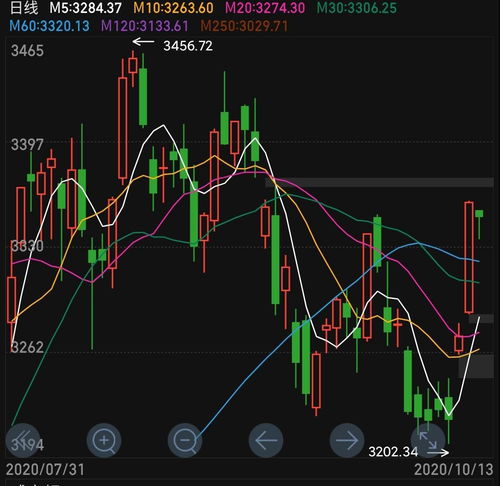Click the end date 2020/10/13
Image resolution: width=500 pixels, height=486 pixels.
pyautogui.click(x=454, y=470)
